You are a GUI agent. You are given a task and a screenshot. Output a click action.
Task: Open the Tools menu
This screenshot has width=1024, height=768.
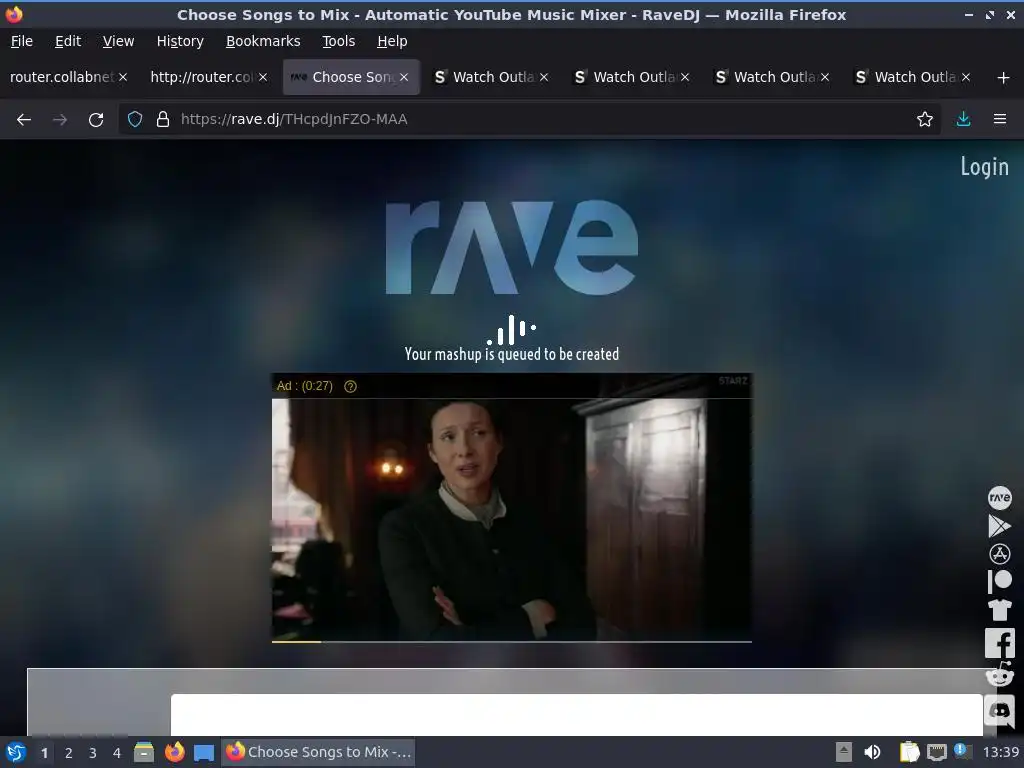[x=338, y=41]
